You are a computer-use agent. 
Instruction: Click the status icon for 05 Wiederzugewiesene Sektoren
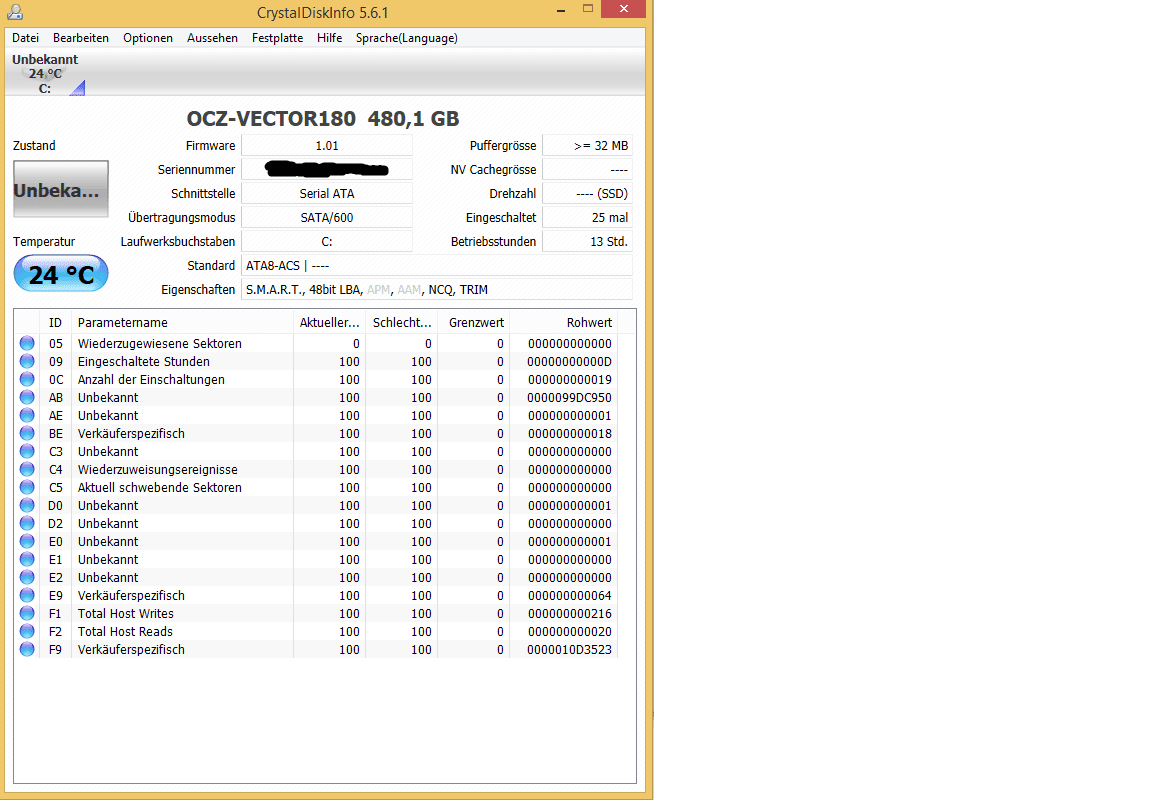27,343
